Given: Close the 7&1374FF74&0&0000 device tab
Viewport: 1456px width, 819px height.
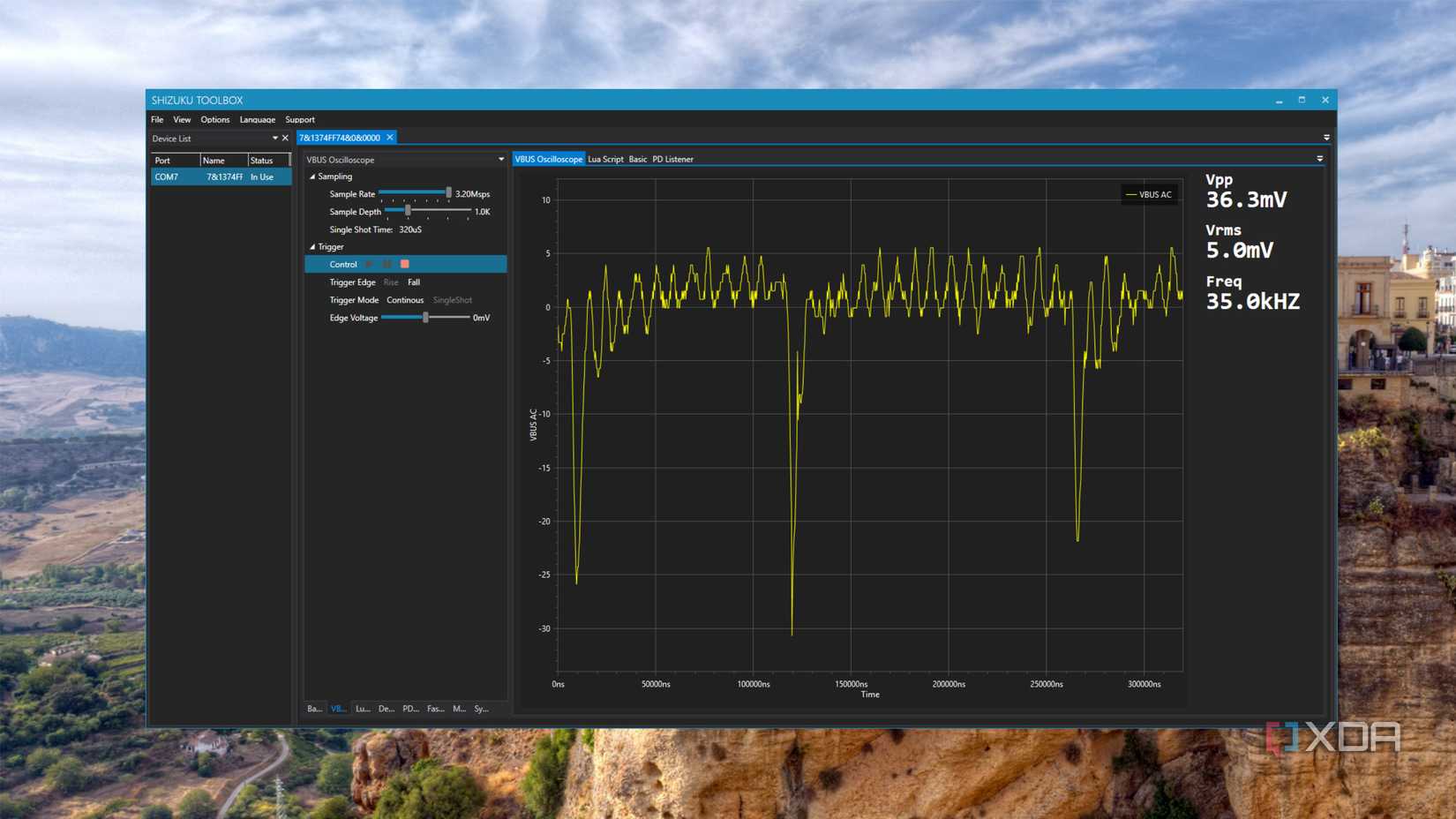Looking at the screenshot, I should 390,138.
